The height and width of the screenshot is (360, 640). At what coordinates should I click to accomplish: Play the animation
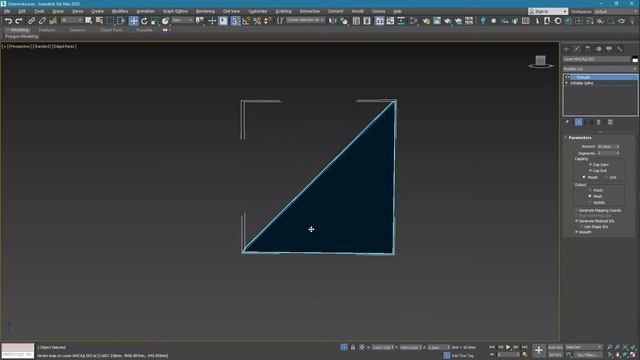[x=508, y=347]
